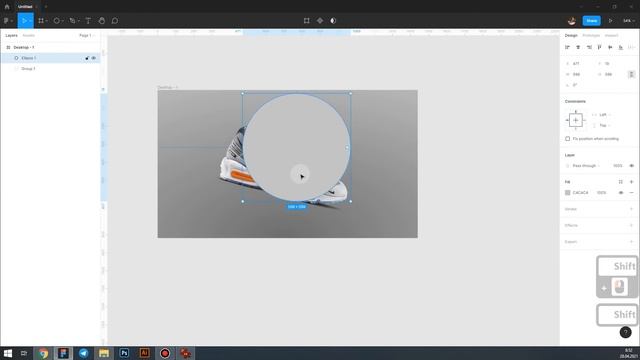Select the Hand tool

[102, 21]
